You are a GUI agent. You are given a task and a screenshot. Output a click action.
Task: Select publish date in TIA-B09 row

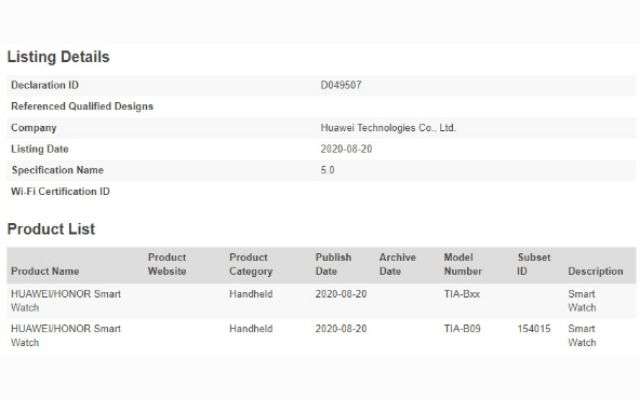point(341,329)
